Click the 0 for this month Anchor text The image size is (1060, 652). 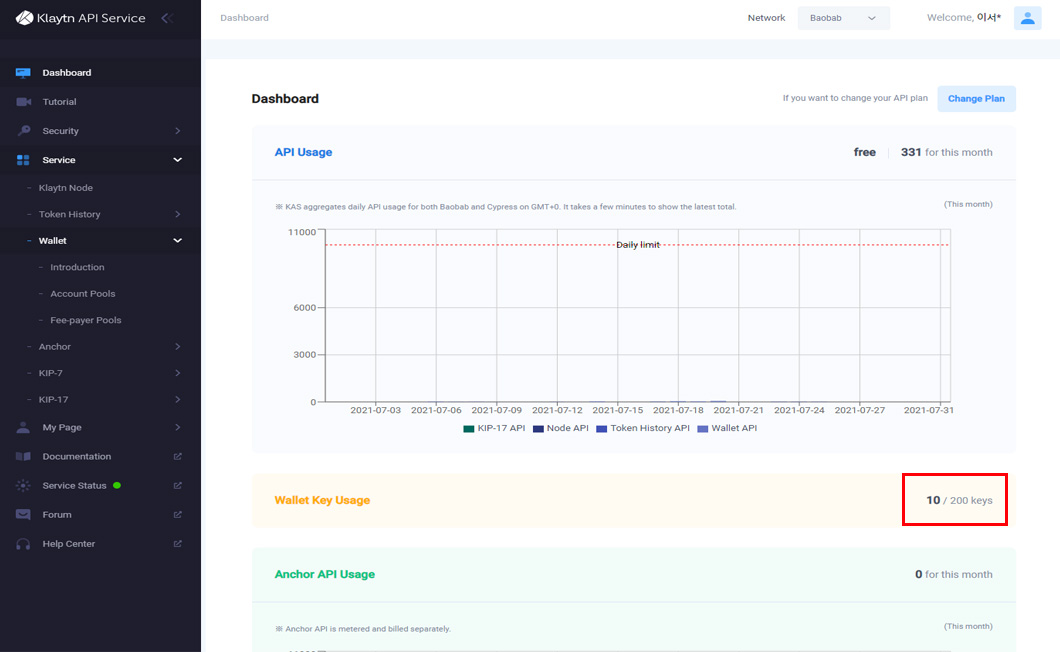[954, 574]
